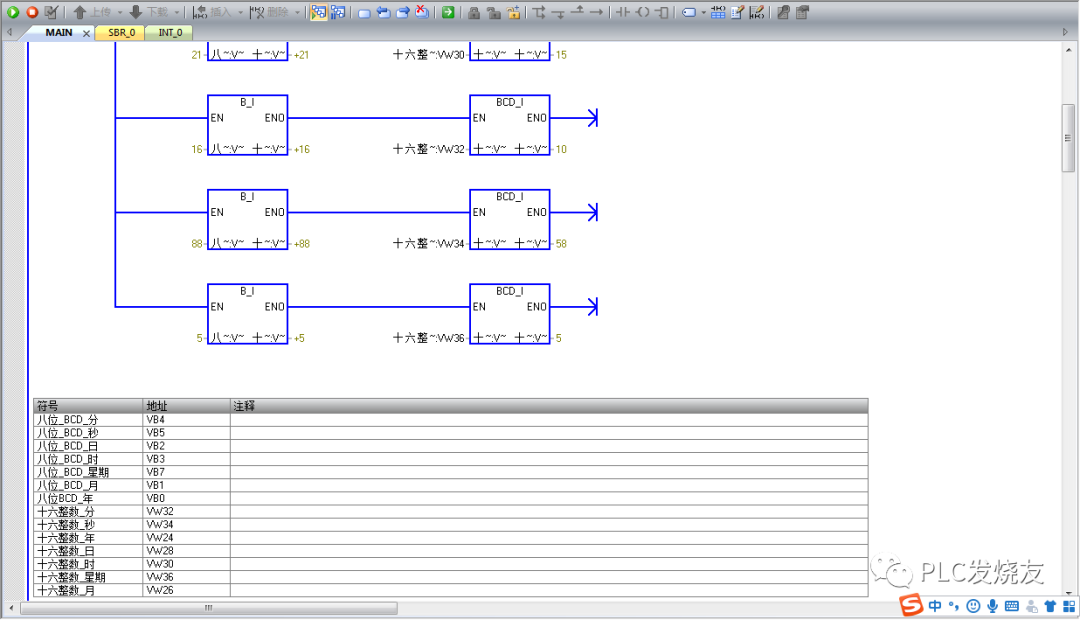This screenshot has width=1080, height=620.
Task: Insert an upward line icon
Action: (577, 11)
